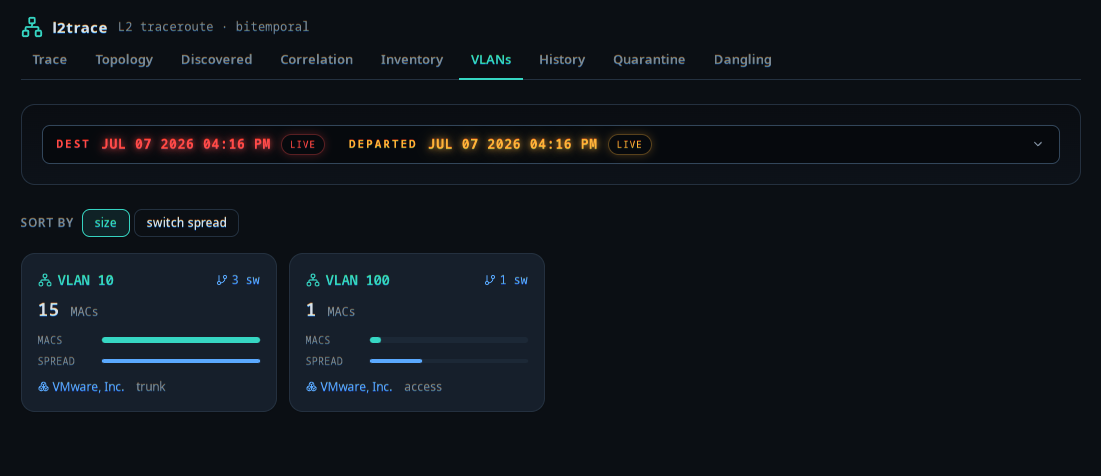Open VMware, Inc. link in VLAN 100 card
Image resolution: width=1101 pixels, height=476 pixels.
coord(357,387)
